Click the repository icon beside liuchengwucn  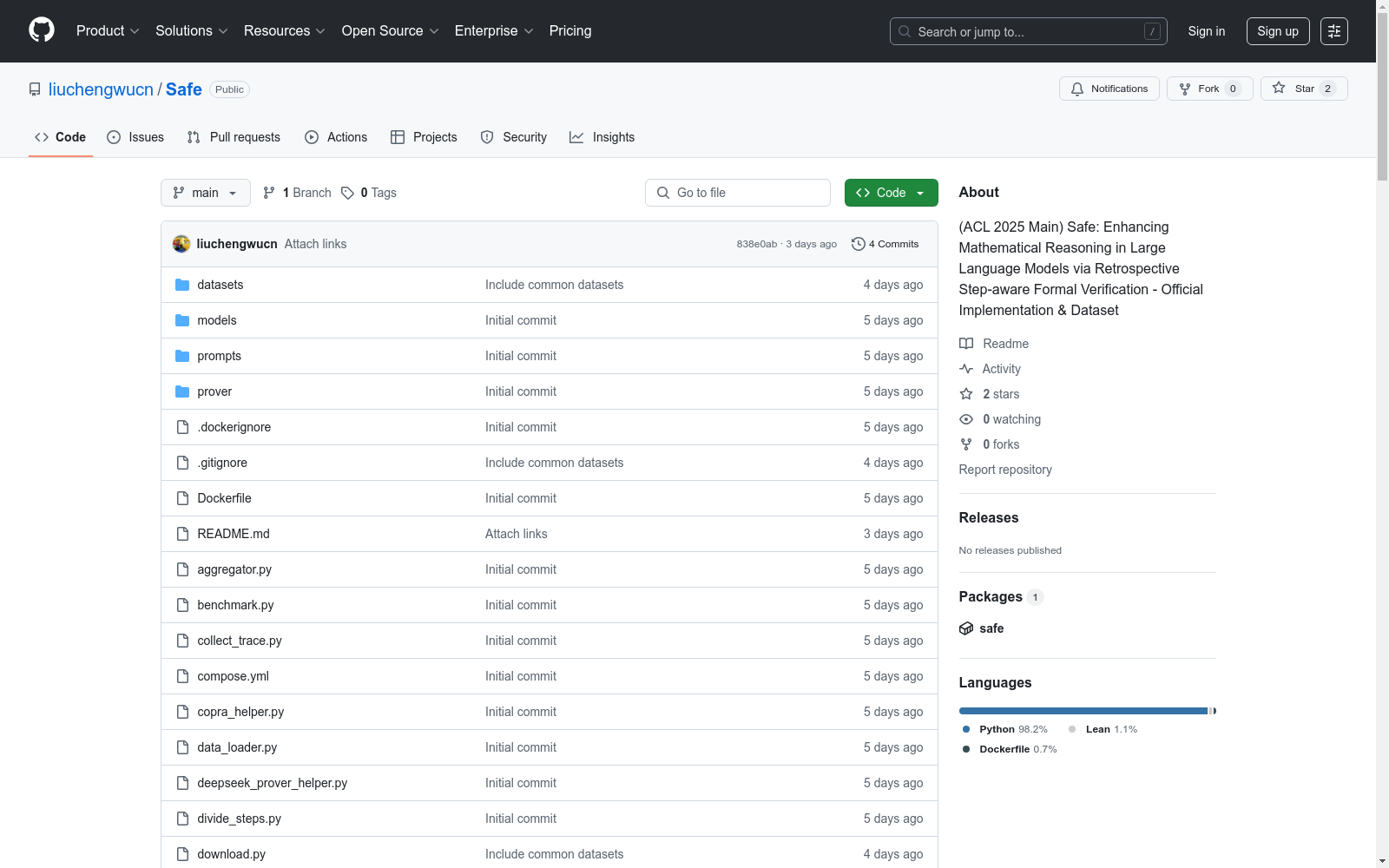[35, 89]
